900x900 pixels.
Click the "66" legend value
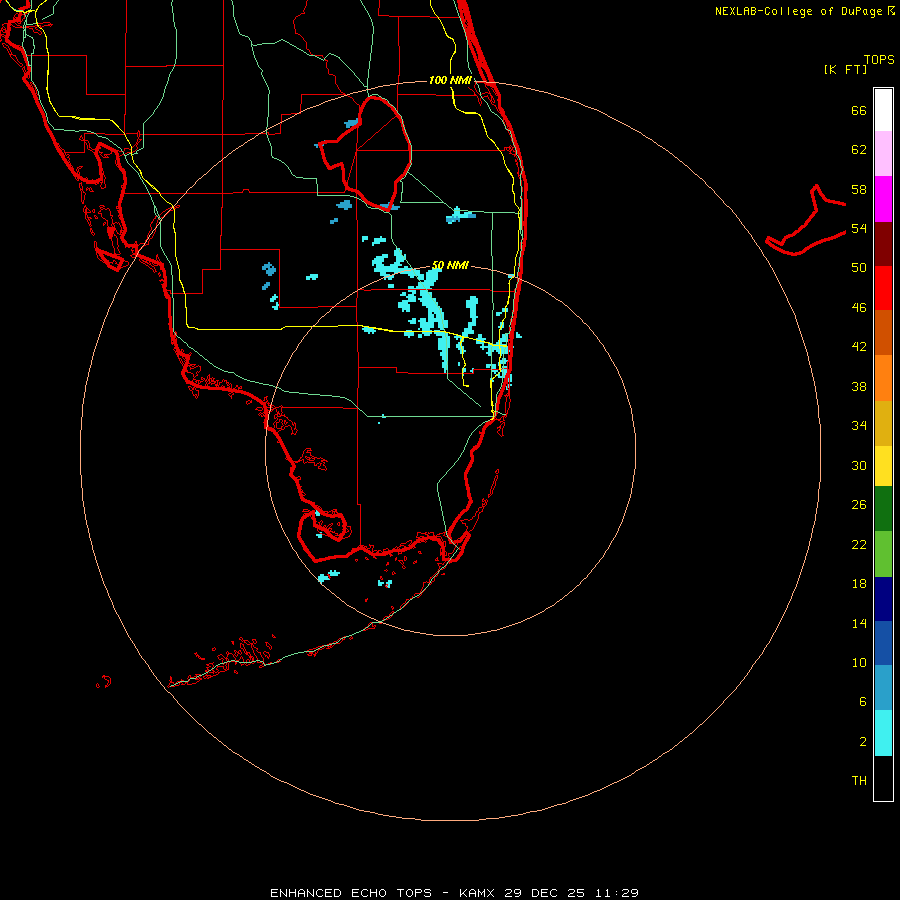click(859, 110)
